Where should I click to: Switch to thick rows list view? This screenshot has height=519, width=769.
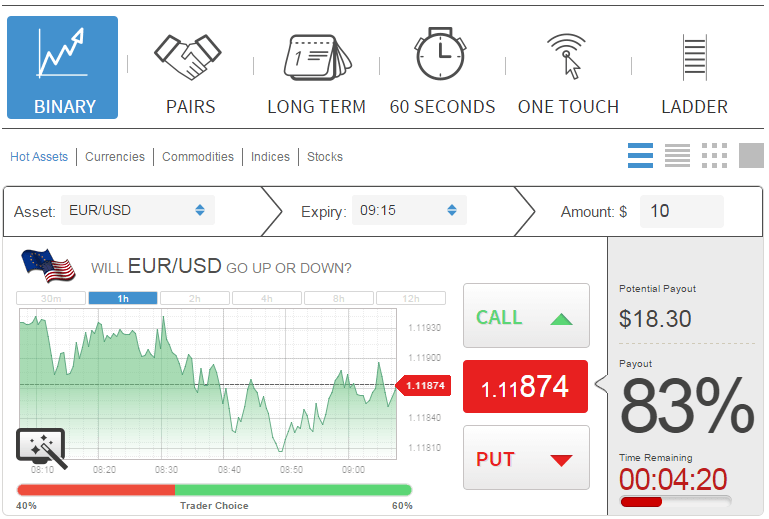(640, 156)
